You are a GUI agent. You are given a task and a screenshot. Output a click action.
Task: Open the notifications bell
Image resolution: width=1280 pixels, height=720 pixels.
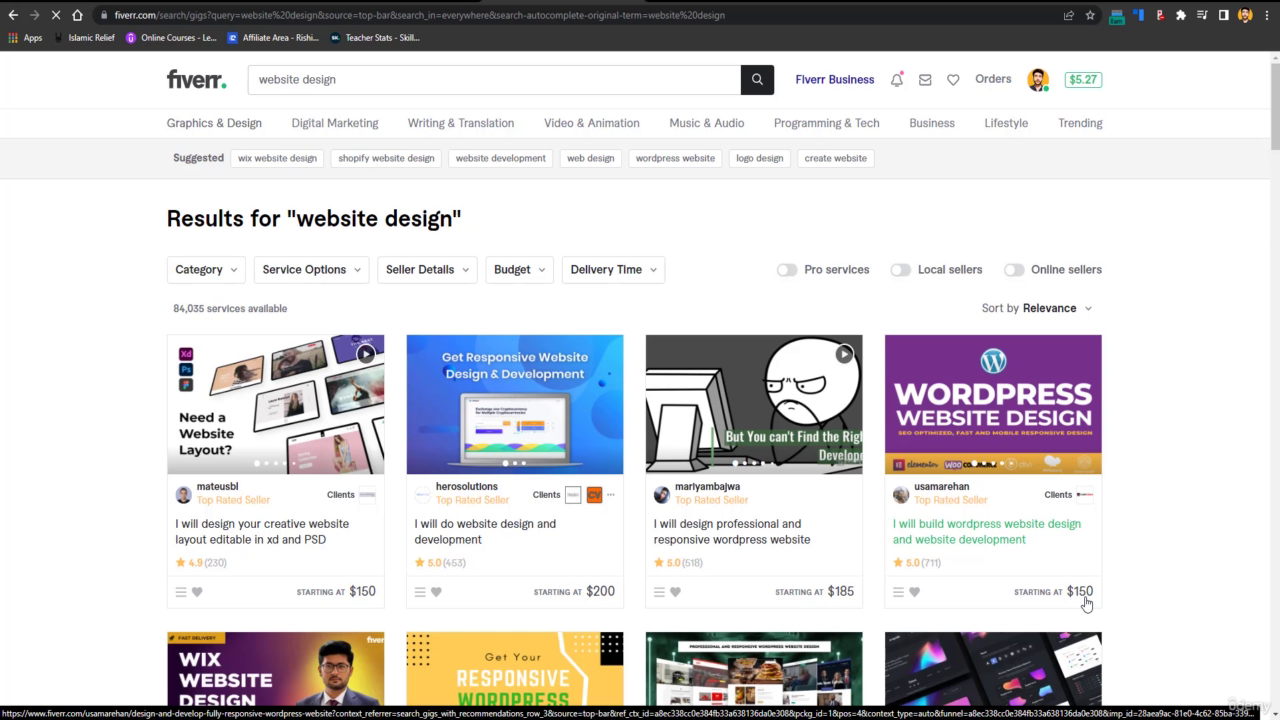click(x=897, y=80)
